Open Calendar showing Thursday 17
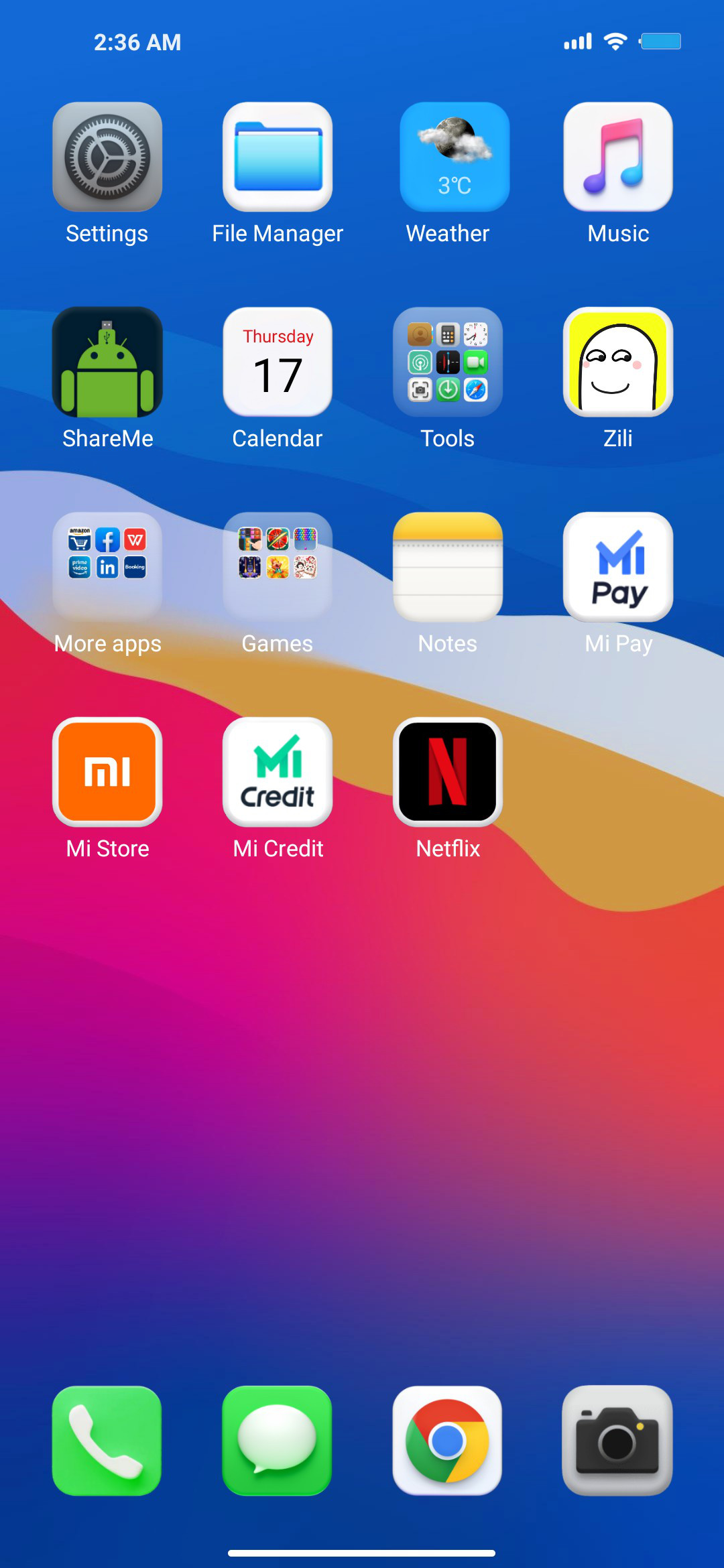 pyautogui.click(x=278, y=362)
